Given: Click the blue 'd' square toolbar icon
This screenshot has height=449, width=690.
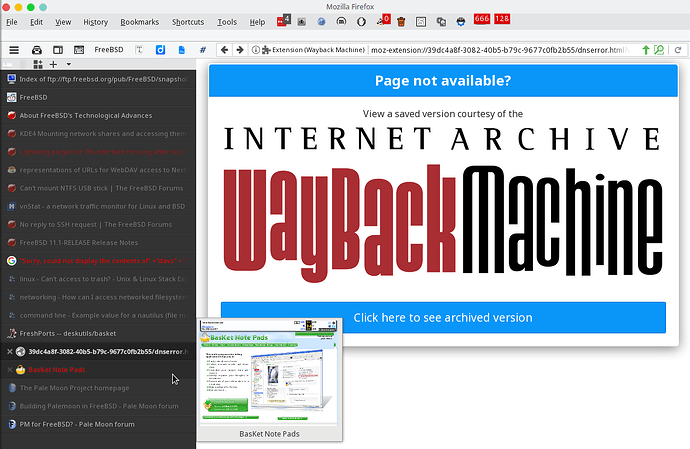Looking at the screenshot, I should [160, 50].
